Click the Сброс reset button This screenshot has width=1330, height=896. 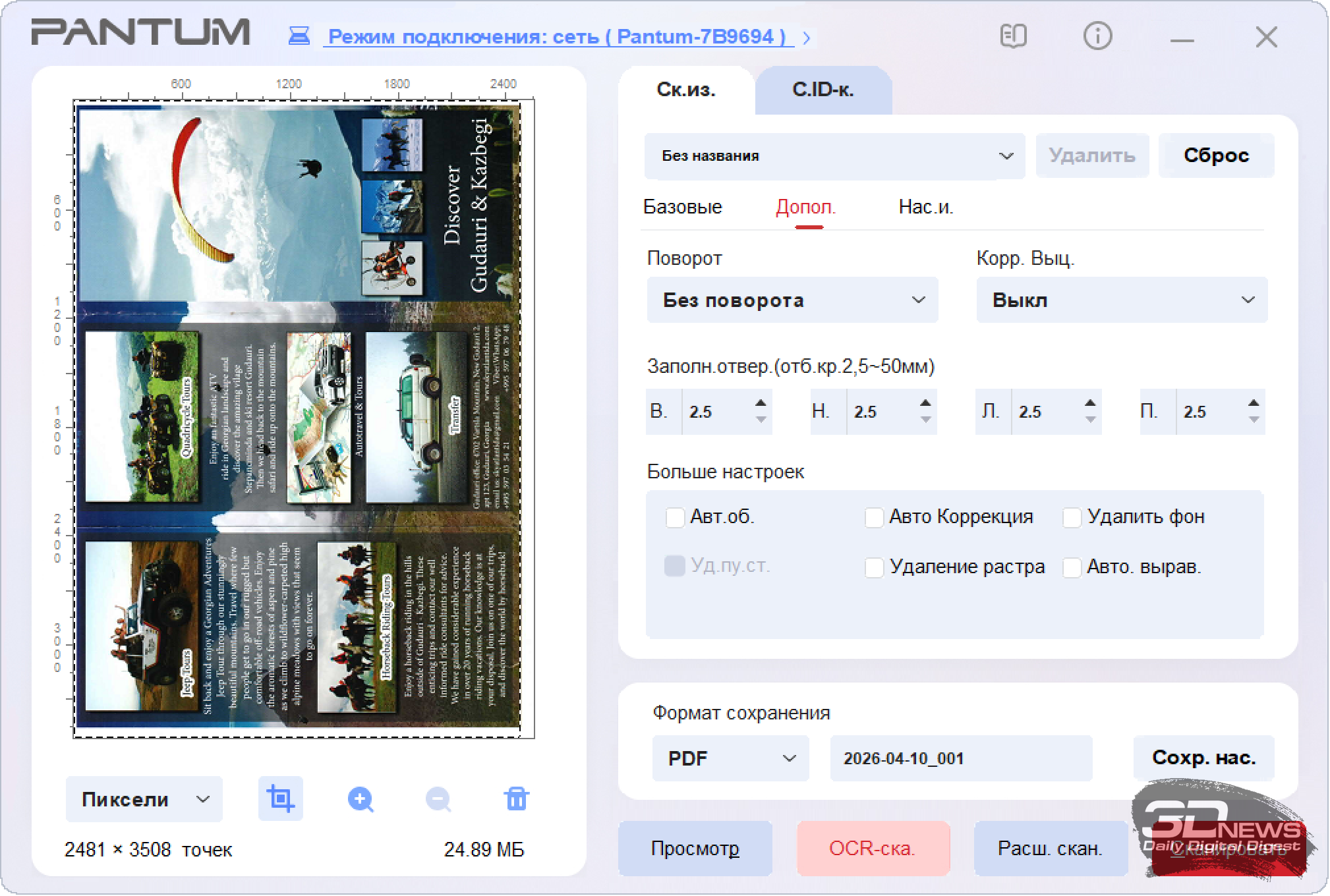coord(1216,155)
